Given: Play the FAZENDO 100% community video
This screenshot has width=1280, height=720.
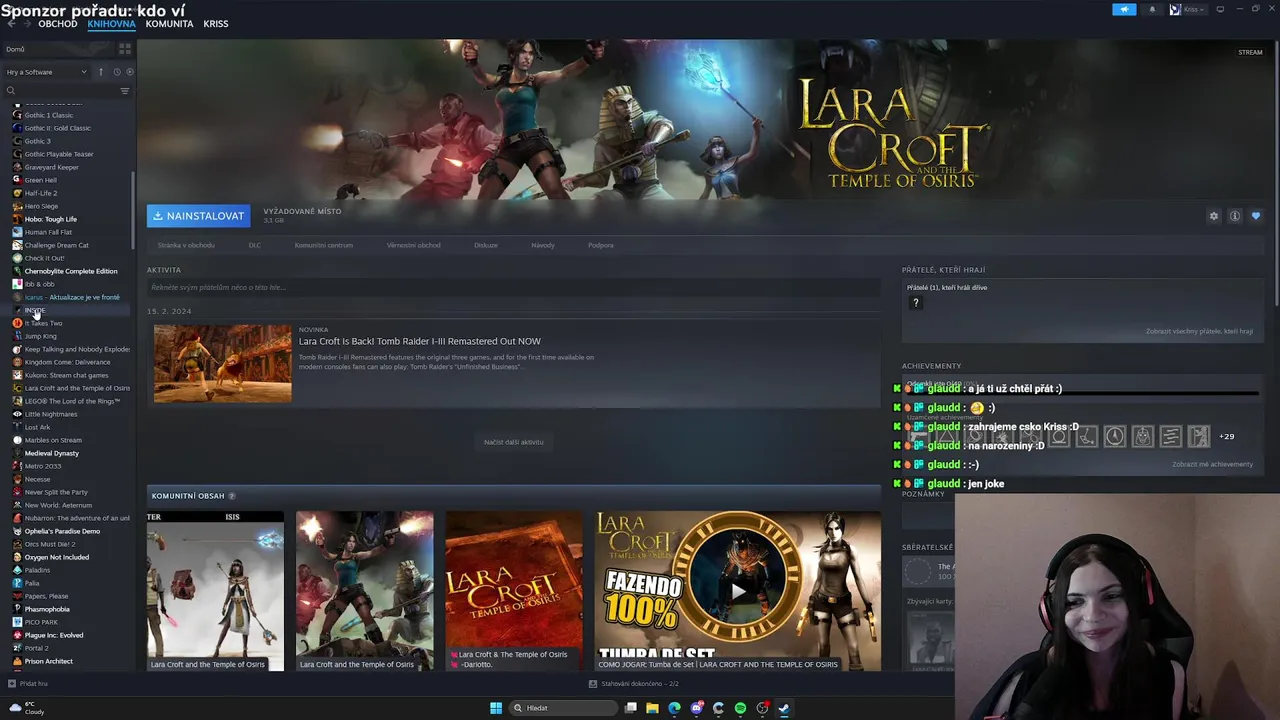Looking at the screenshot, I should (x=738, y=591).
